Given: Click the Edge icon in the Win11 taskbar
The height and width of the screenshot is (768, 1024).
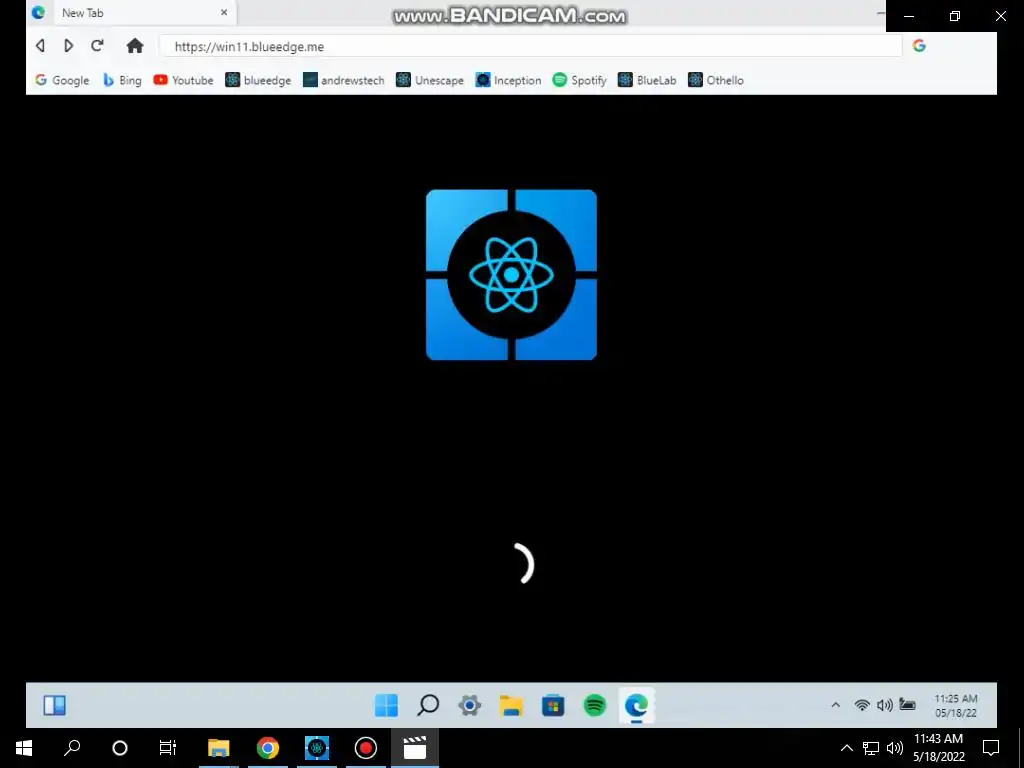Looking at the screenshot, I should tap(637, 705).
